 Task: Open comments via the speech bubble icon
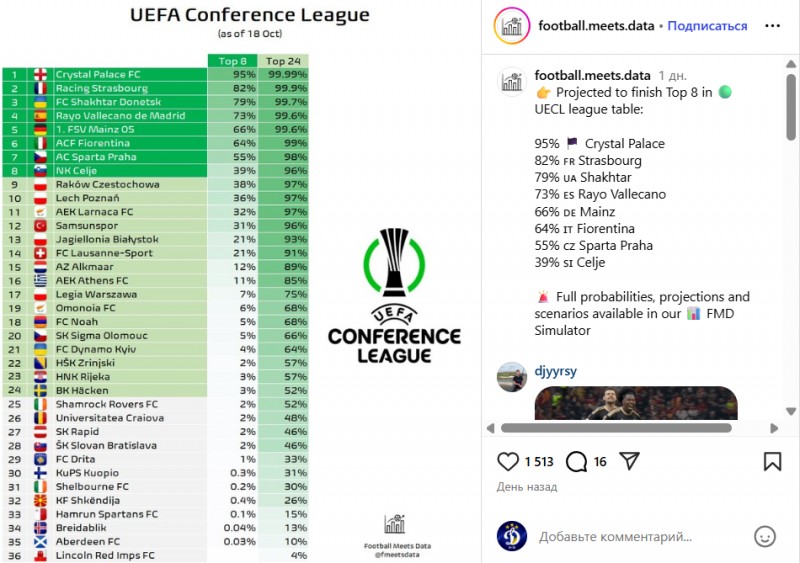[x=576, y=461]
